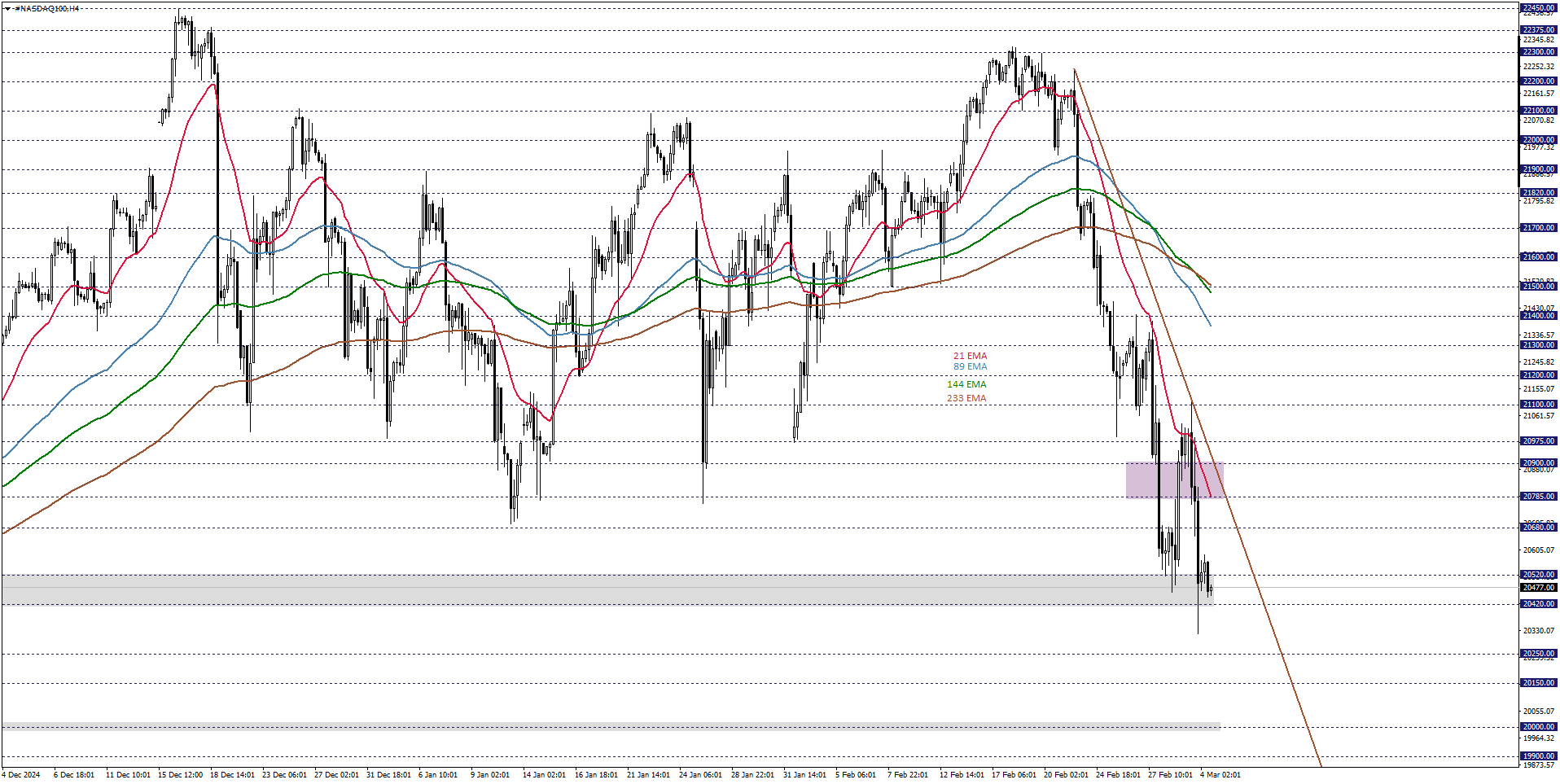This screenshot has width=1560, height=784.
Task: Click the 20680.00 level label
Action: 1539,528
